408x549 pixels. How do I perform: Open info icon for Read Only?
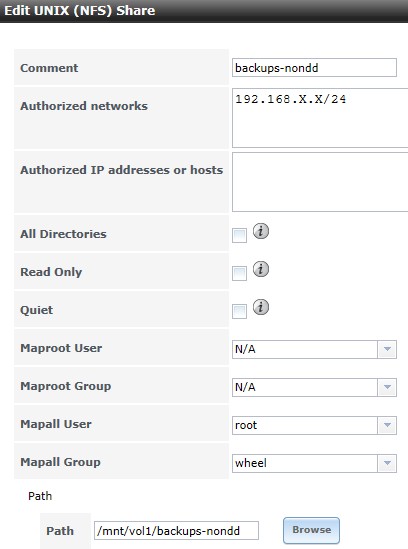(x=261, y=269)
